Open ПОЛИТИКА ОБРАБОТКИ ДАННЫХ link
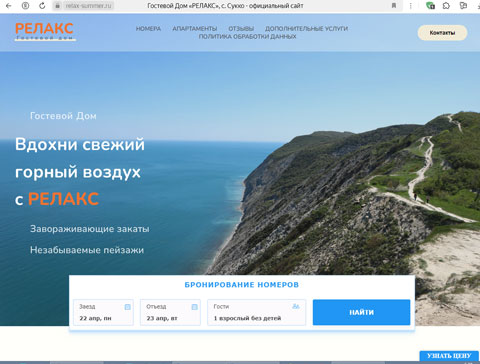The image size is (480, 364). (x=247, y=37)
